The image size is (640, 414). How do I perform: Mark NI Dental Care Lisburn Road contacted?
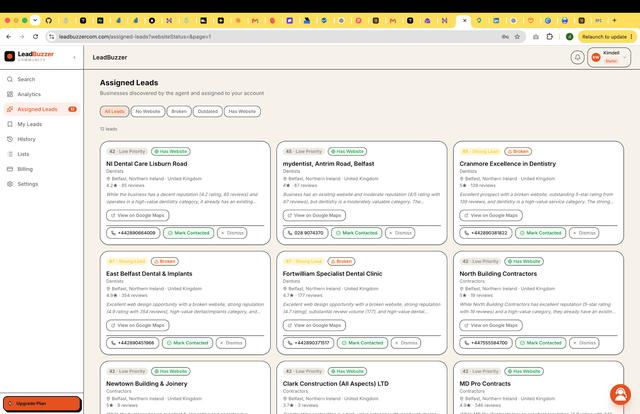[x=189, y=233]
